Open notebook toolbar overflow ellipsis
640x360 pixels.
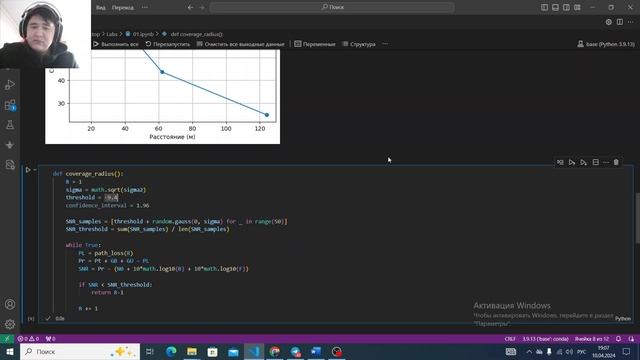(385, 44)
